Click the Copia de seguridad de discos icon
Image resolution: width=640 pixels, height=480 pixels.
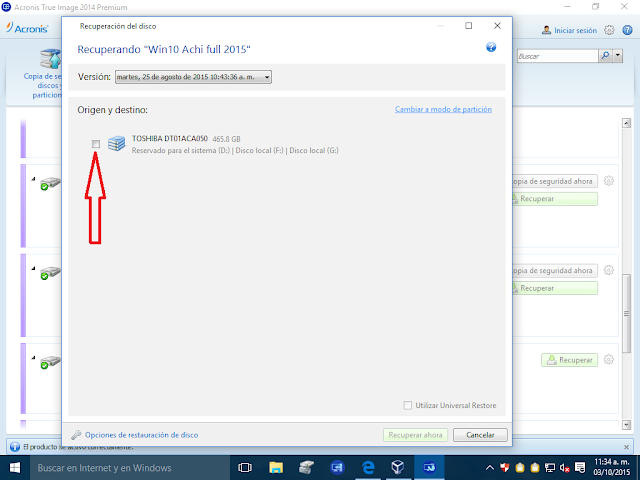coord(50,59)
